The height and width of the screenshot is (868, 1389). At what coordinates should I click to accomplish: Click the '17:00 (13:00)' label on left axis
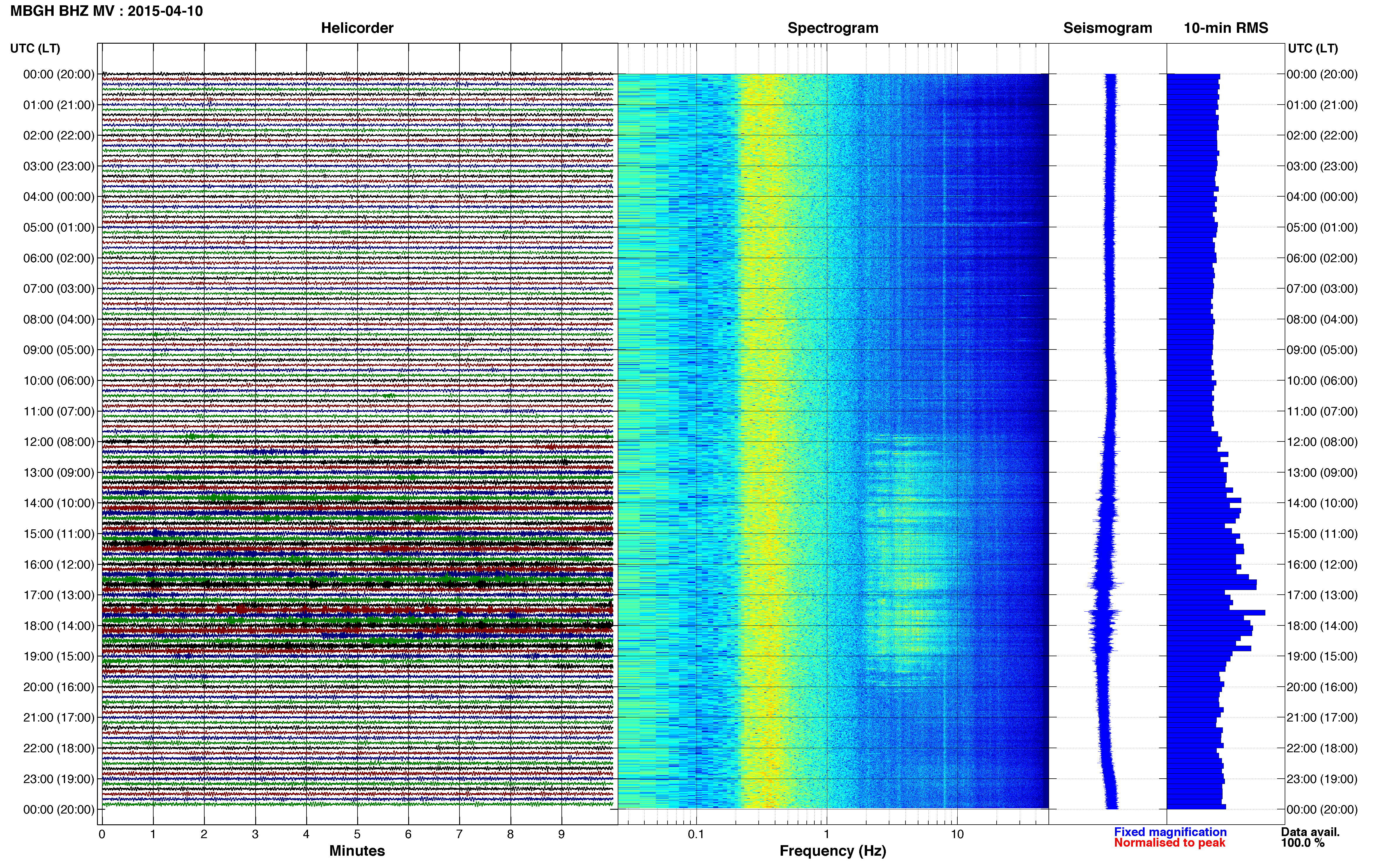pyautogui.click(x=59, y=595)
